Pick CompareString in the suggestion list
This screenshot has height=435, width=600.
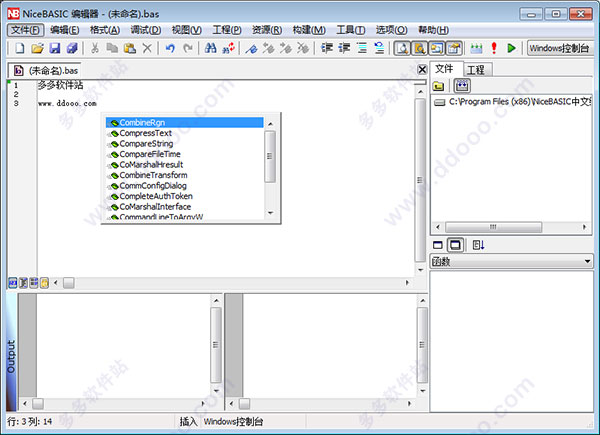[x=184, y=143]
